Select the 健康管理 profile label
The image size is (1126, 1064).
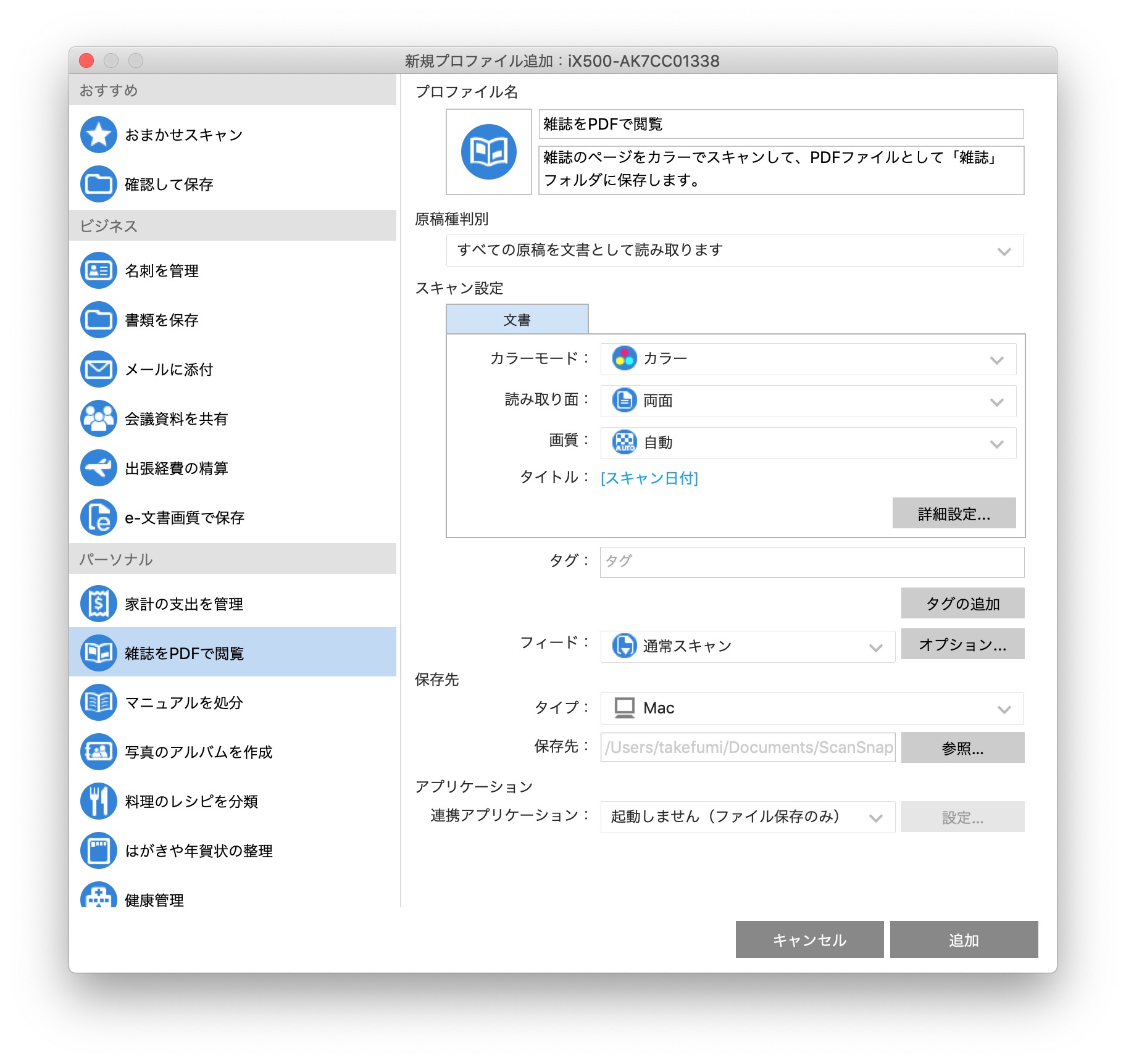(154, 900)
